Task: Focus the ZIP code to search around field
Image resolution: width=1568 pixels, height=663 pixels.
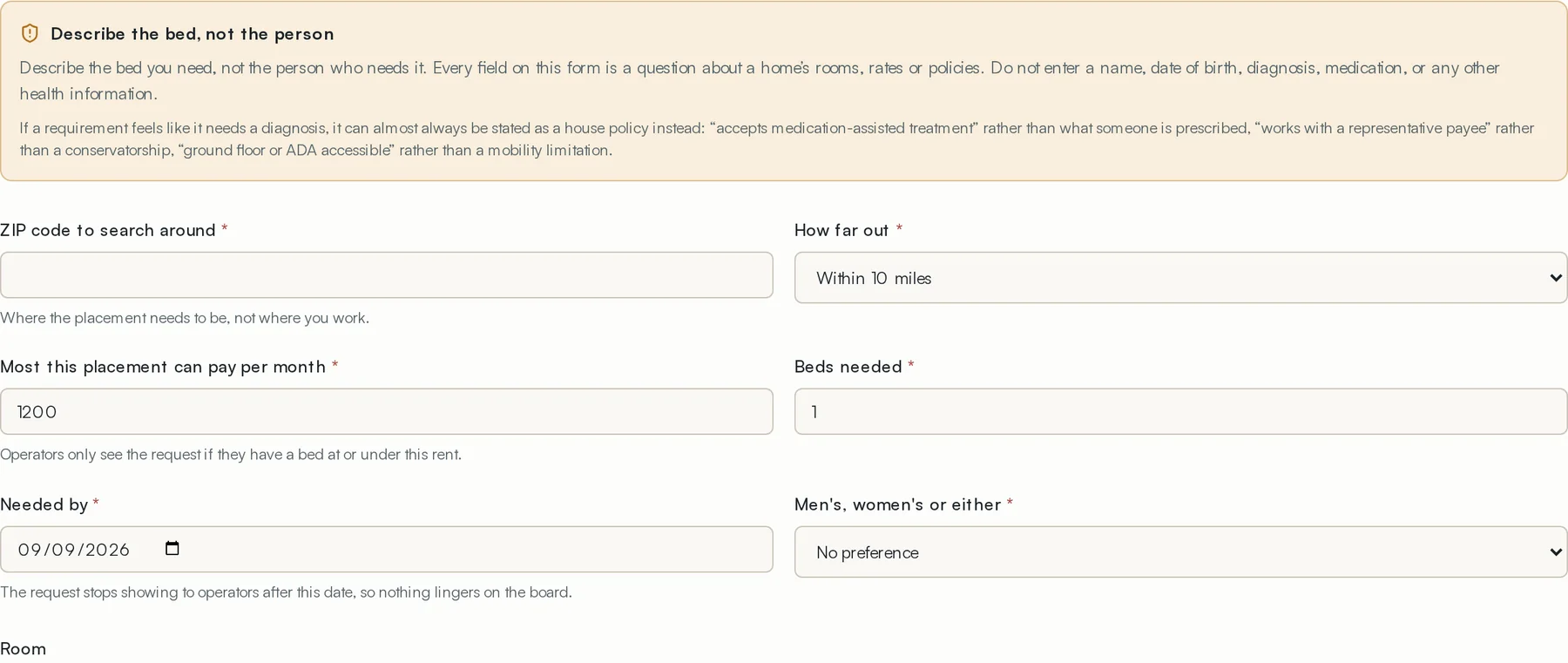Action: (x=387, y=275)
